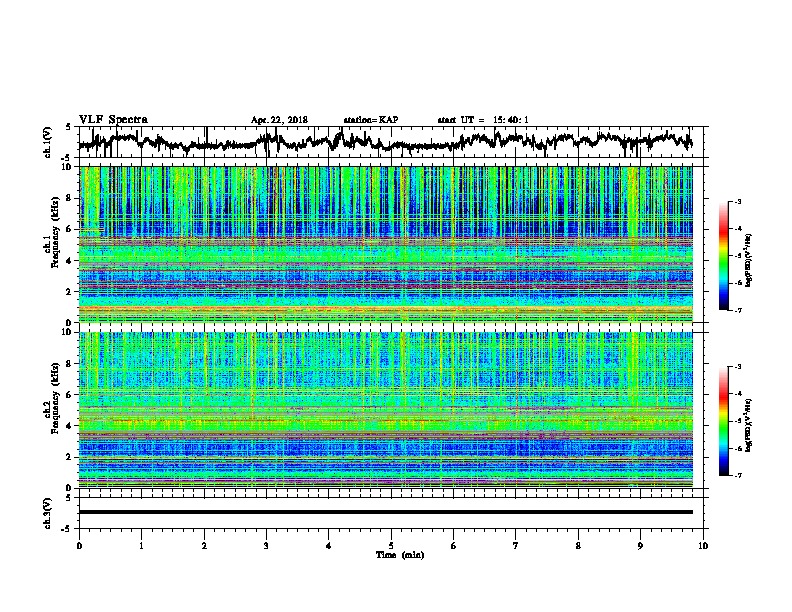Click the "-7" tick on ch.2 colorbar

click(x=737, y=476)
